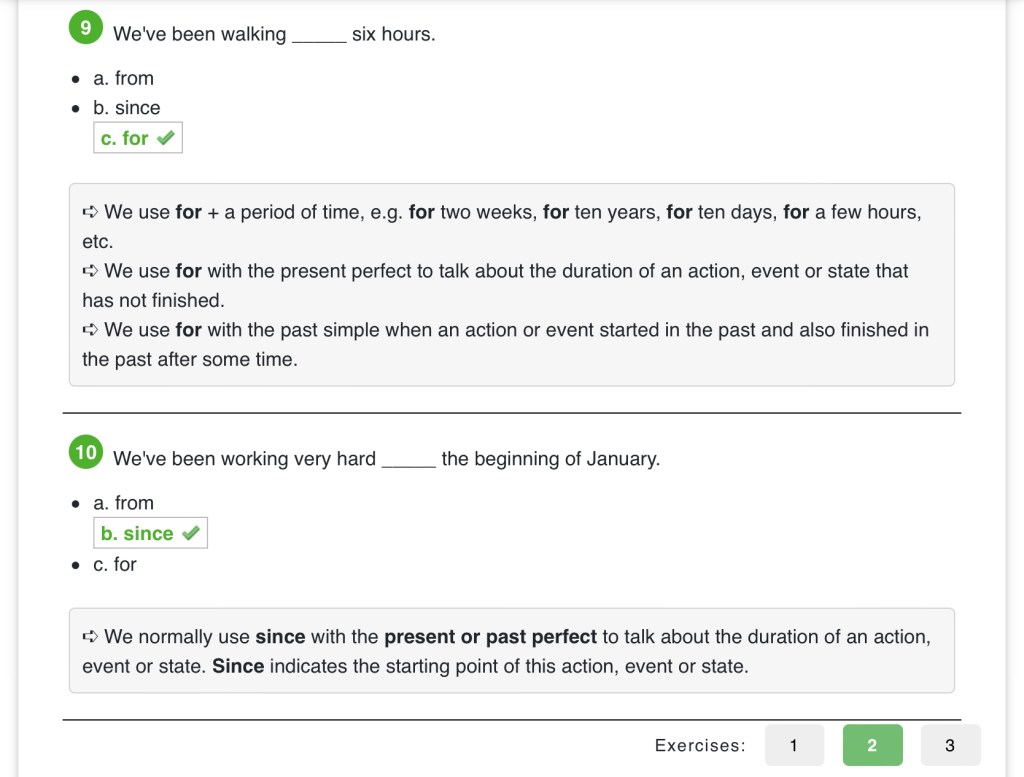Go to exercise page 1
This screenshot has height=777, width=1024.
(794, 745)
